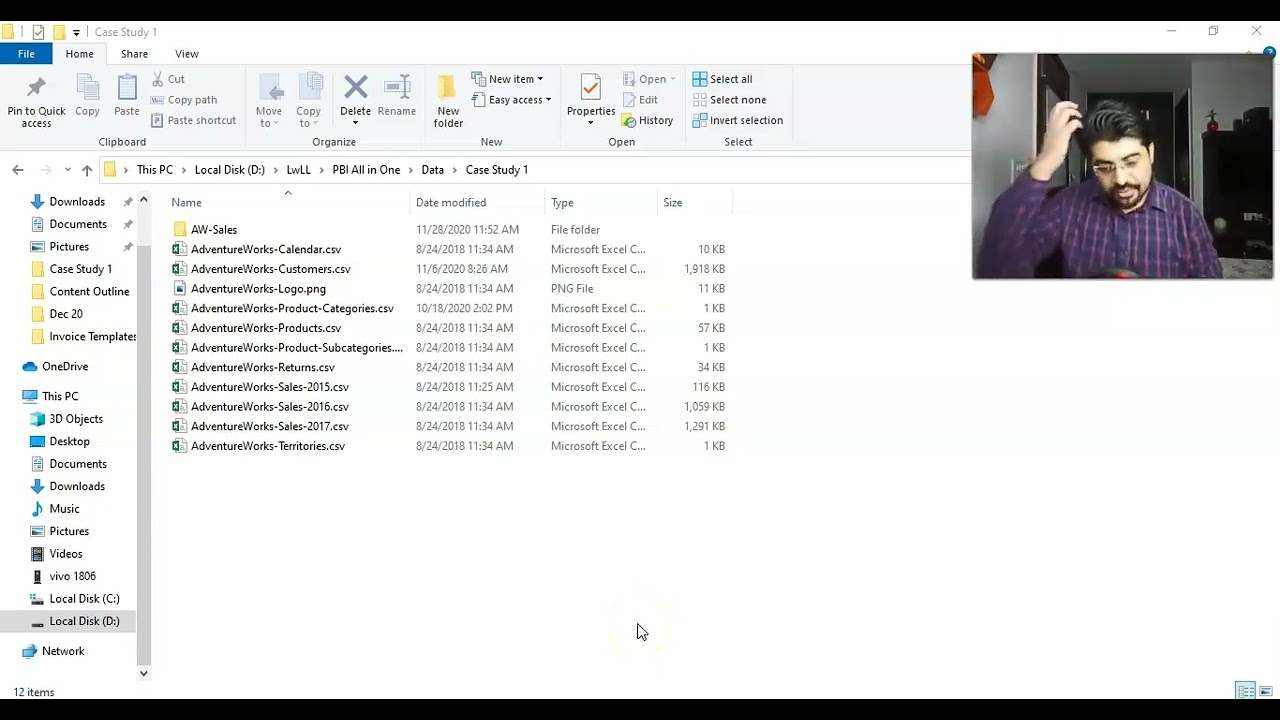The height and width of the screenshot is (720, 1280).
Task: Click the Paste ribbon icon
Action: [x=127, y=96]
